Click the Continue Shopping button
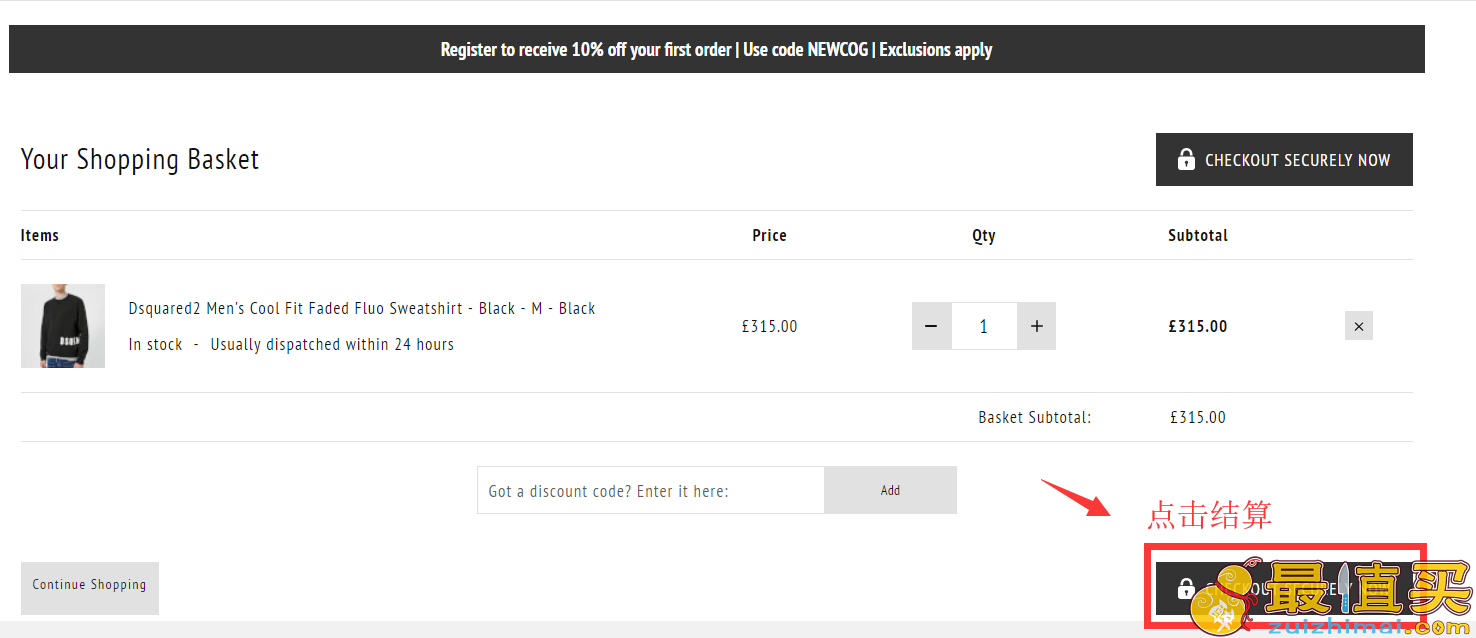 tap(90, 588)
